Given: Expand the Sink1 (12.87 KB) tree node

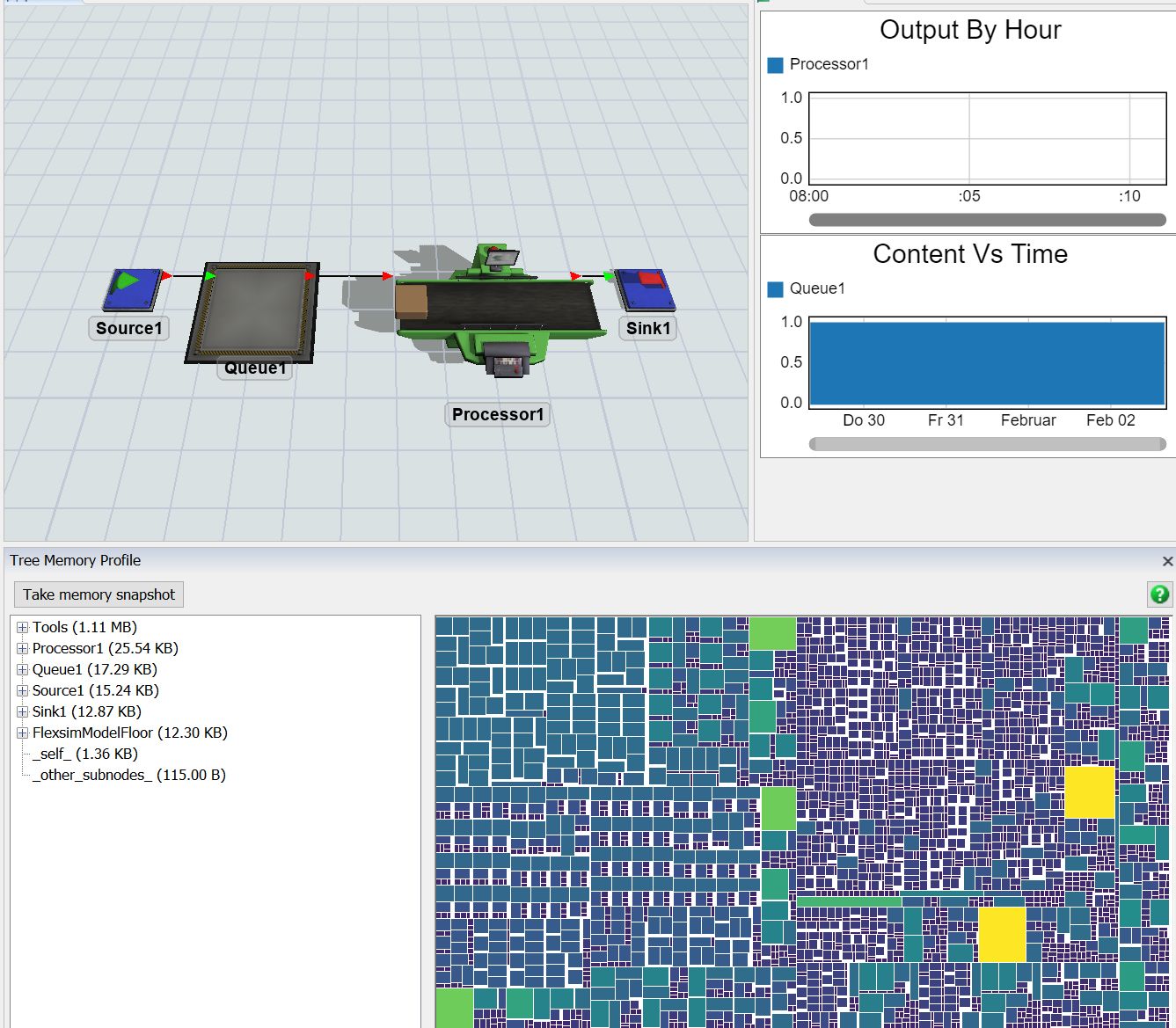Looking at the screenshot, I should tap(23, 712).
